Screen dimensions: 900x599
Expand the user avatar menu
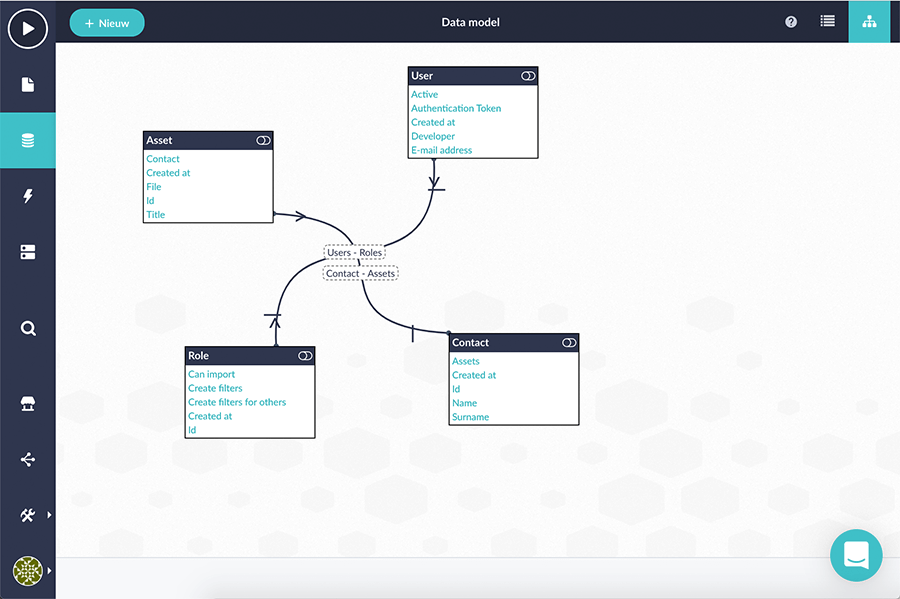point(48,571)
